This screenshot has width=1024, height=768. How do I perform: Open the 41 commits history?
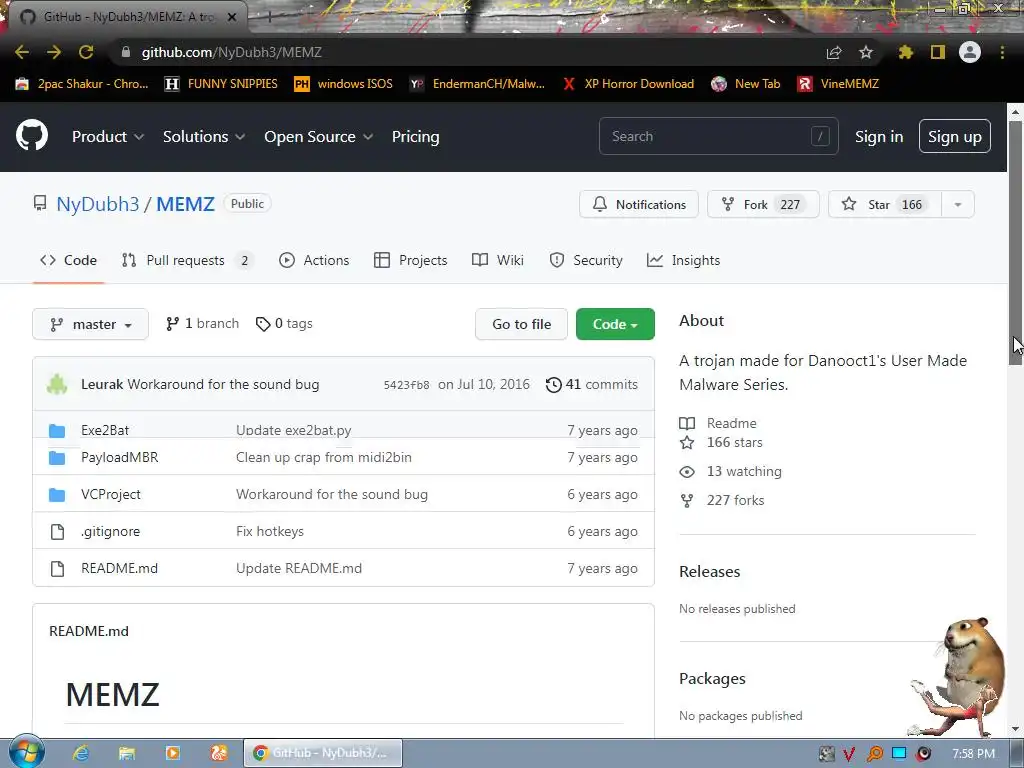tap(592, 384)
